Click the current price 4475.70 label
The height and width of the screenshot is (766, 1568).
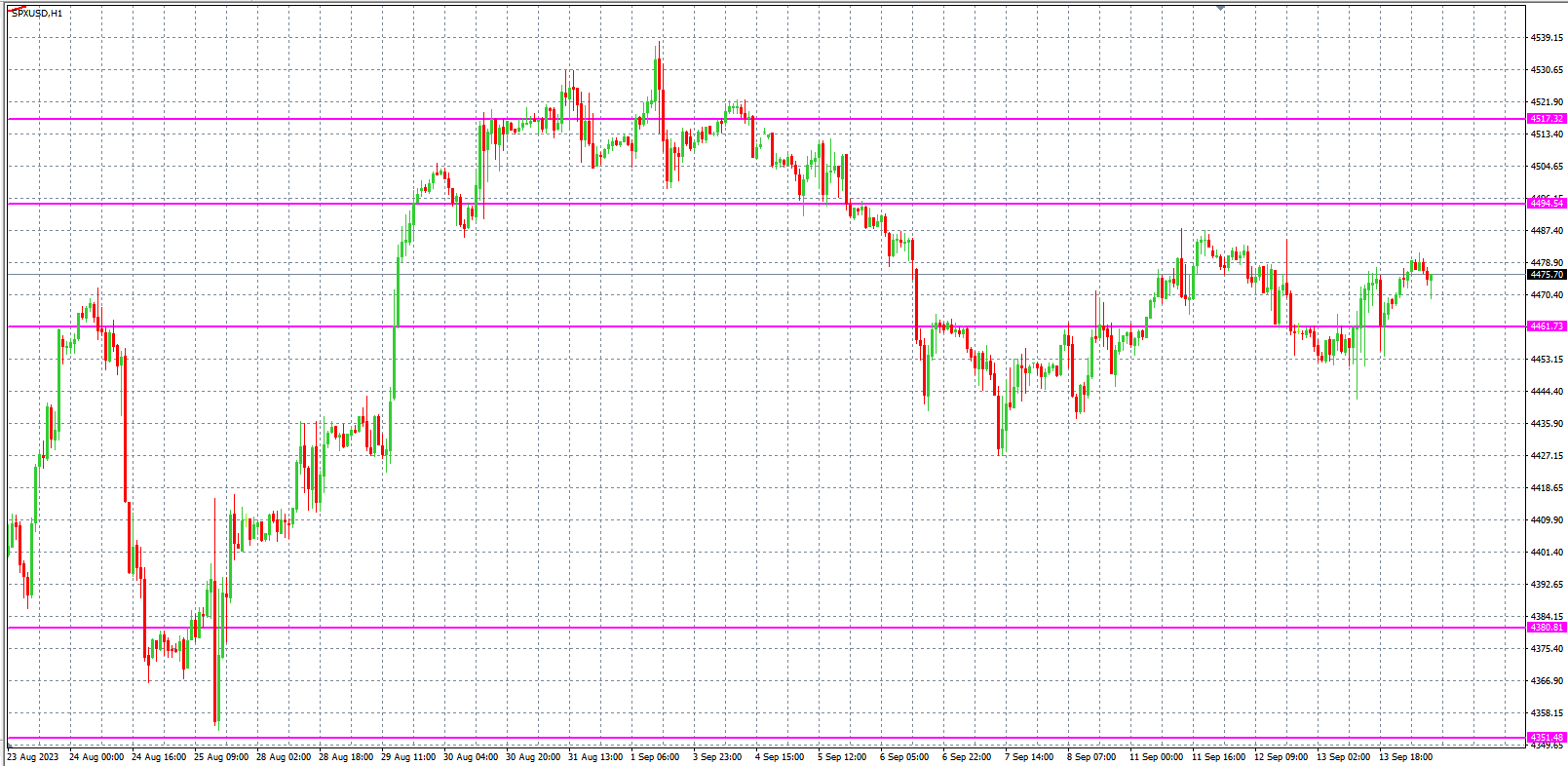click(1547, 275)
